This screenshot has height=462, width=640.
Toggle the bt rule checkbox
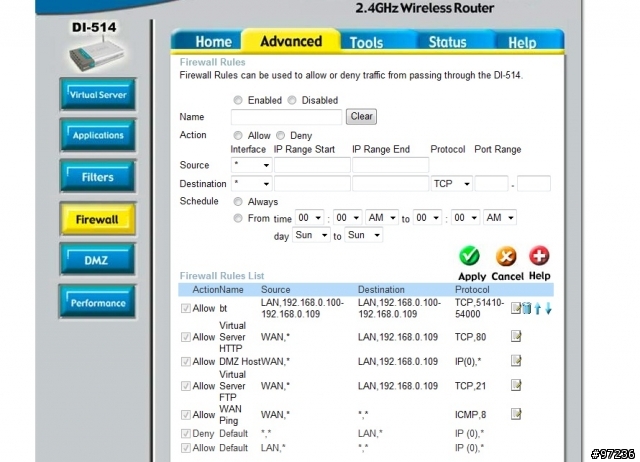click(x=186, y=309)
